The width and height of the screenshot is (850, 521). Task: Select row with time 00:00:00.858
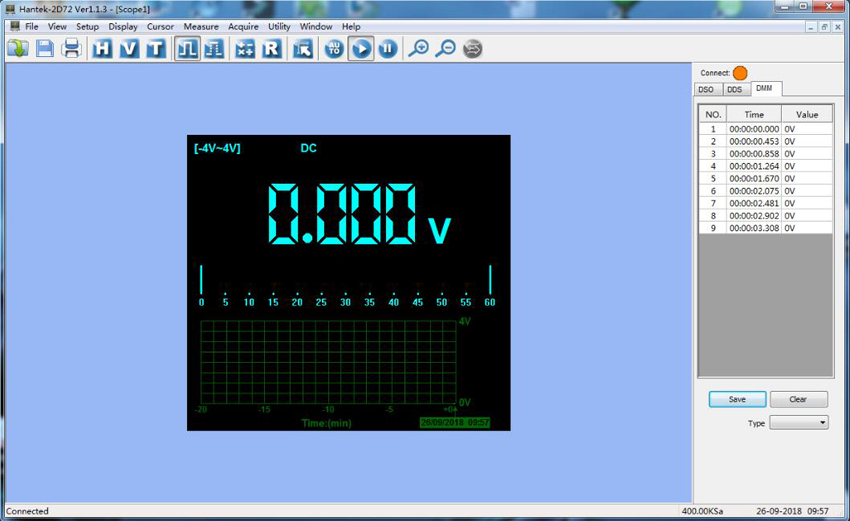(765, 154)
